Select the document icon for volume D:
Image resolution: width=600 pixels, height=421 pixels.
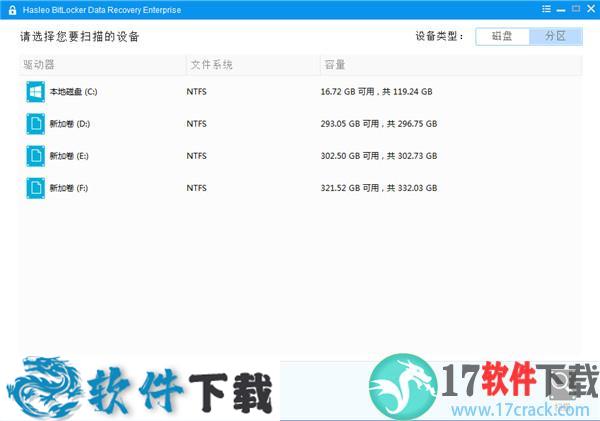tap(36, 124)
